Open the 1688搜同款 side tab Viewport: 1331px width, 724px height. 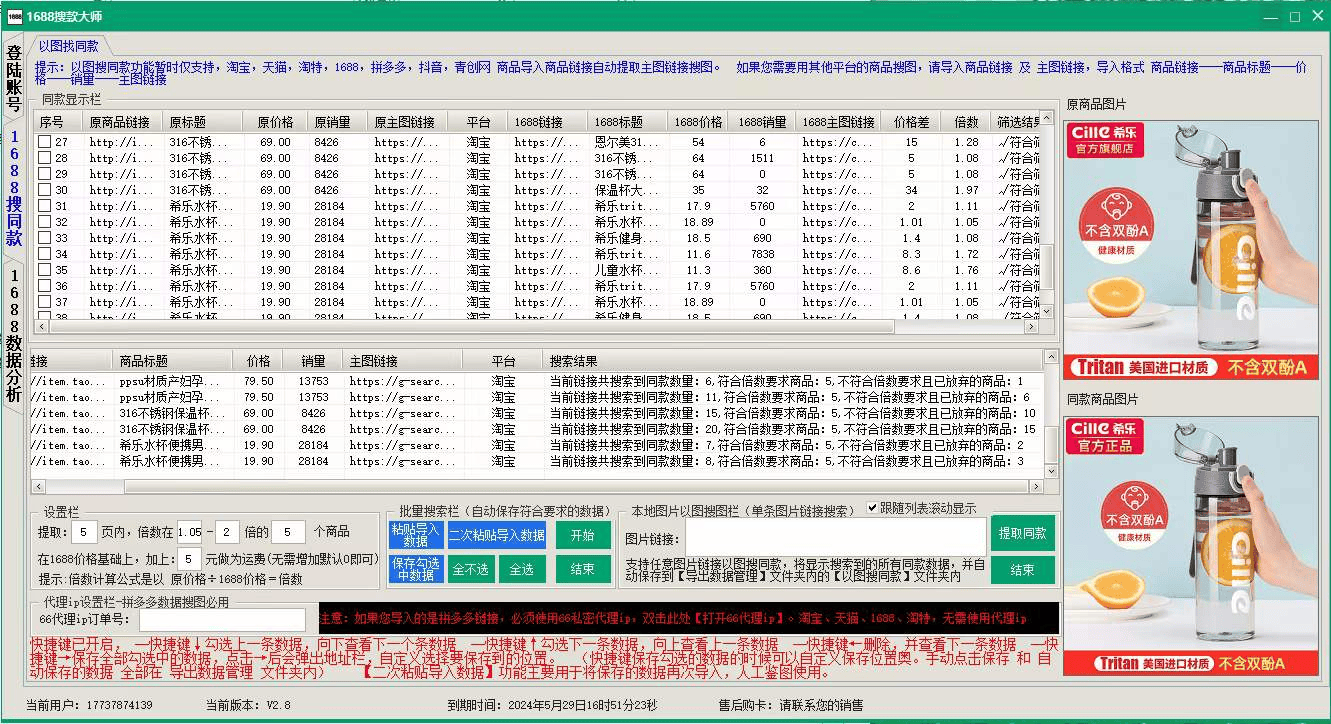tap(14, 188)
